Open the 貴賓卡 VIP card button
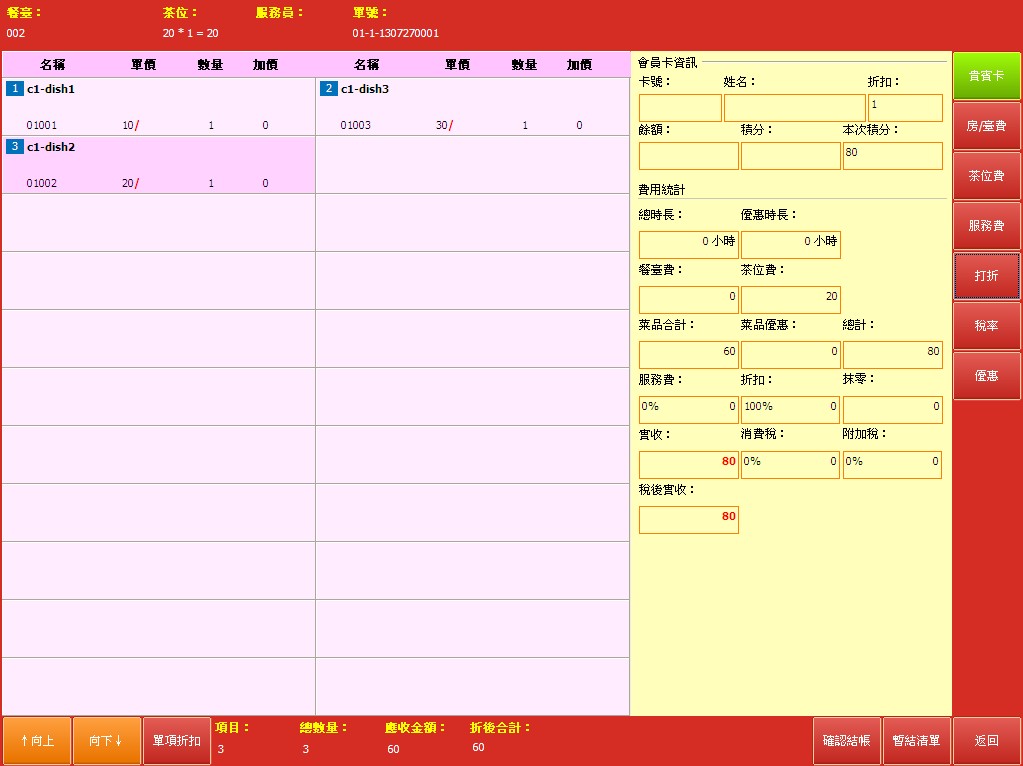The height and width of the screenshot is (766, 1023). coord(986,76)
